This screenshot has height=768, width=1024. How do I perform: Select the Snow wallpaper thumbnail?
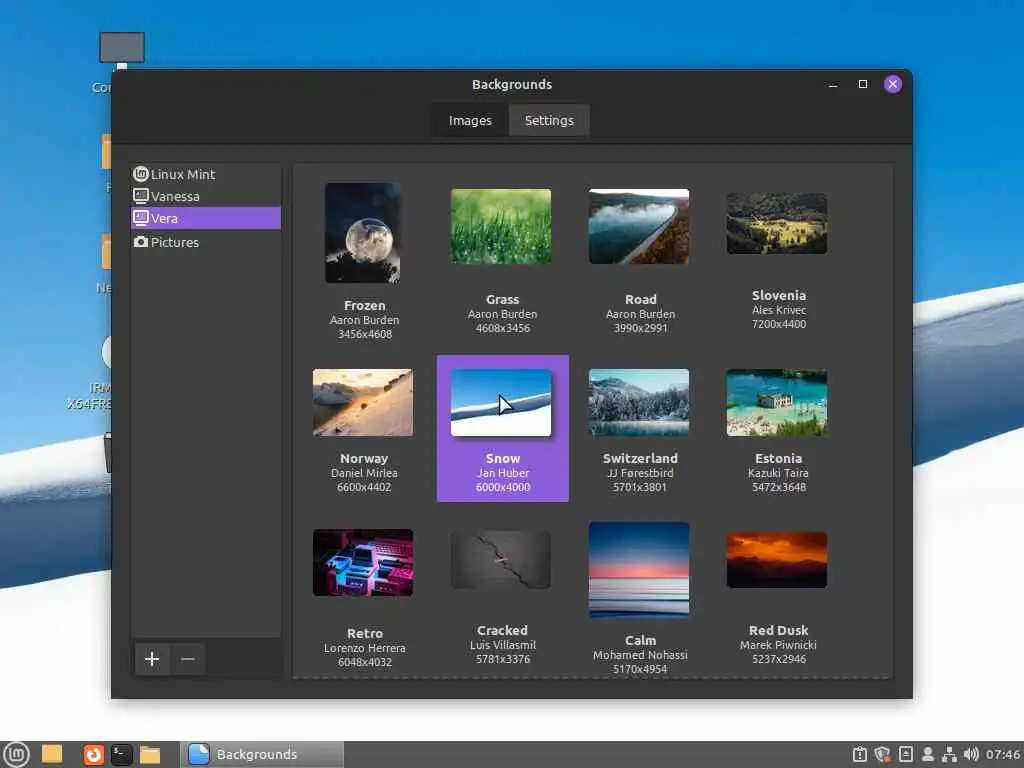[x=501, y=402]
